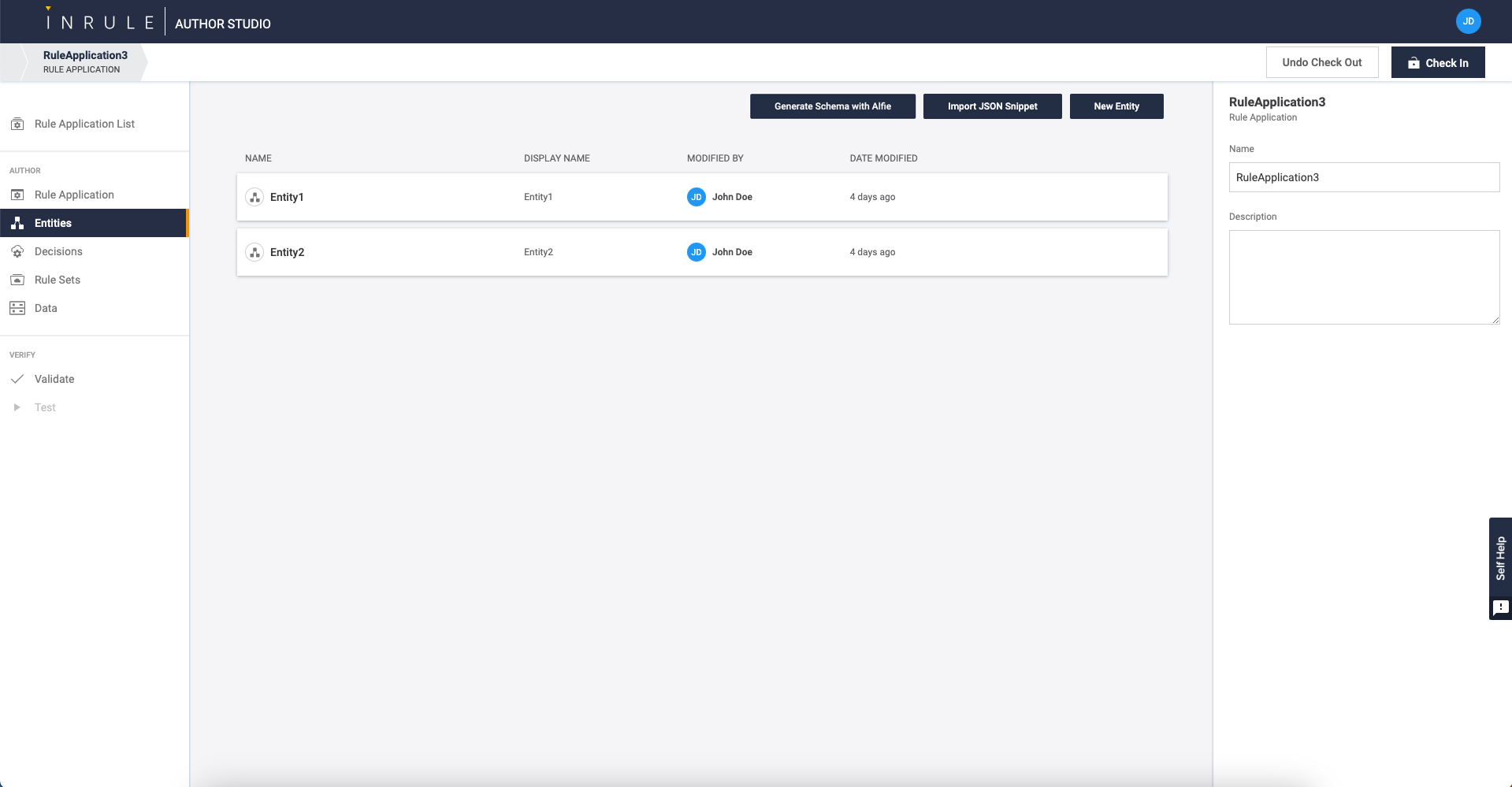Click John Doe avatar in Entity1 row
Image resolution: width=1512 pixels, height=787 pixels.
[x=697, y=197]
